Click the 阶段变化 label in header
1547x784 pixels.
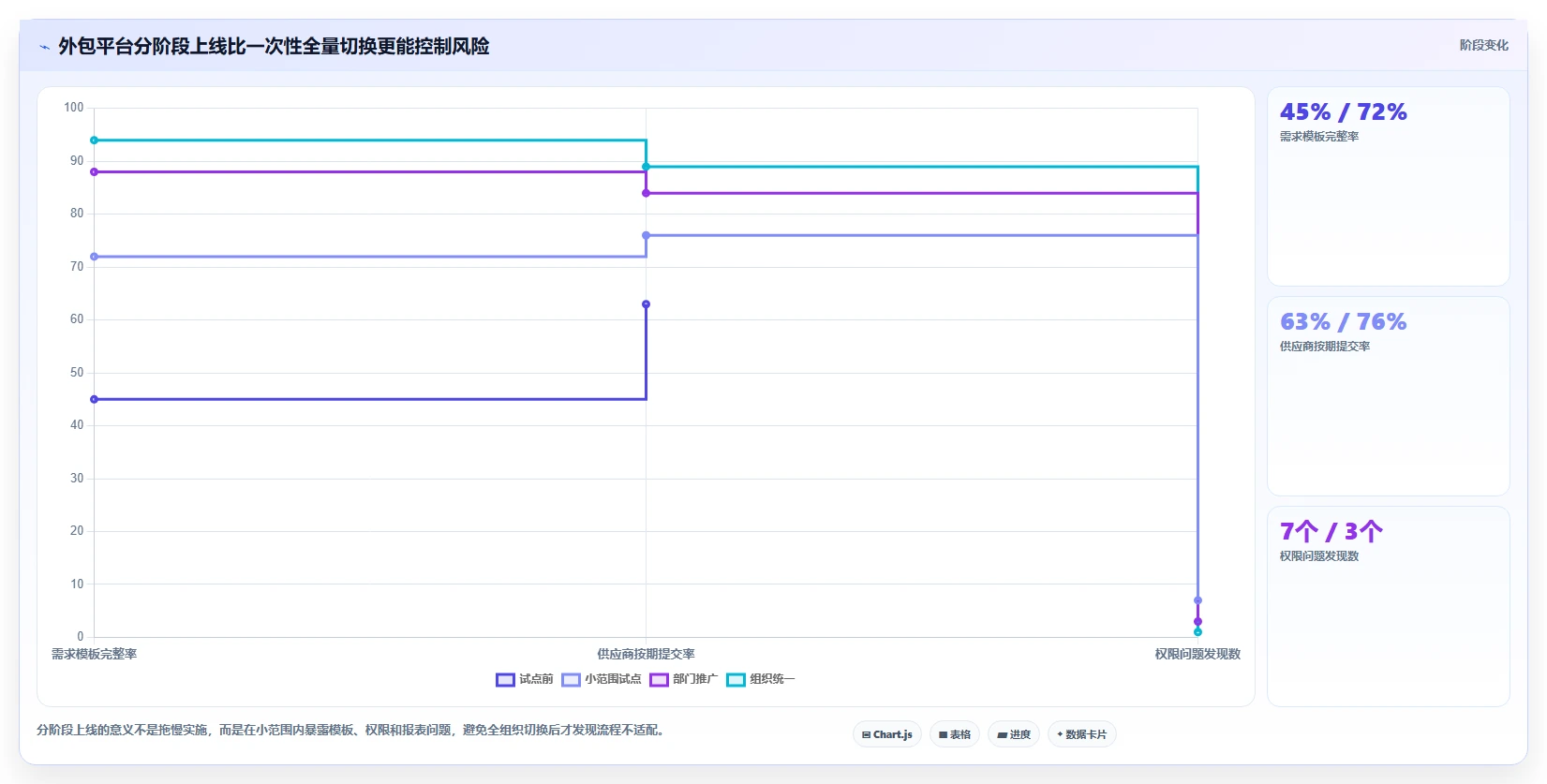coord(1484,45)
